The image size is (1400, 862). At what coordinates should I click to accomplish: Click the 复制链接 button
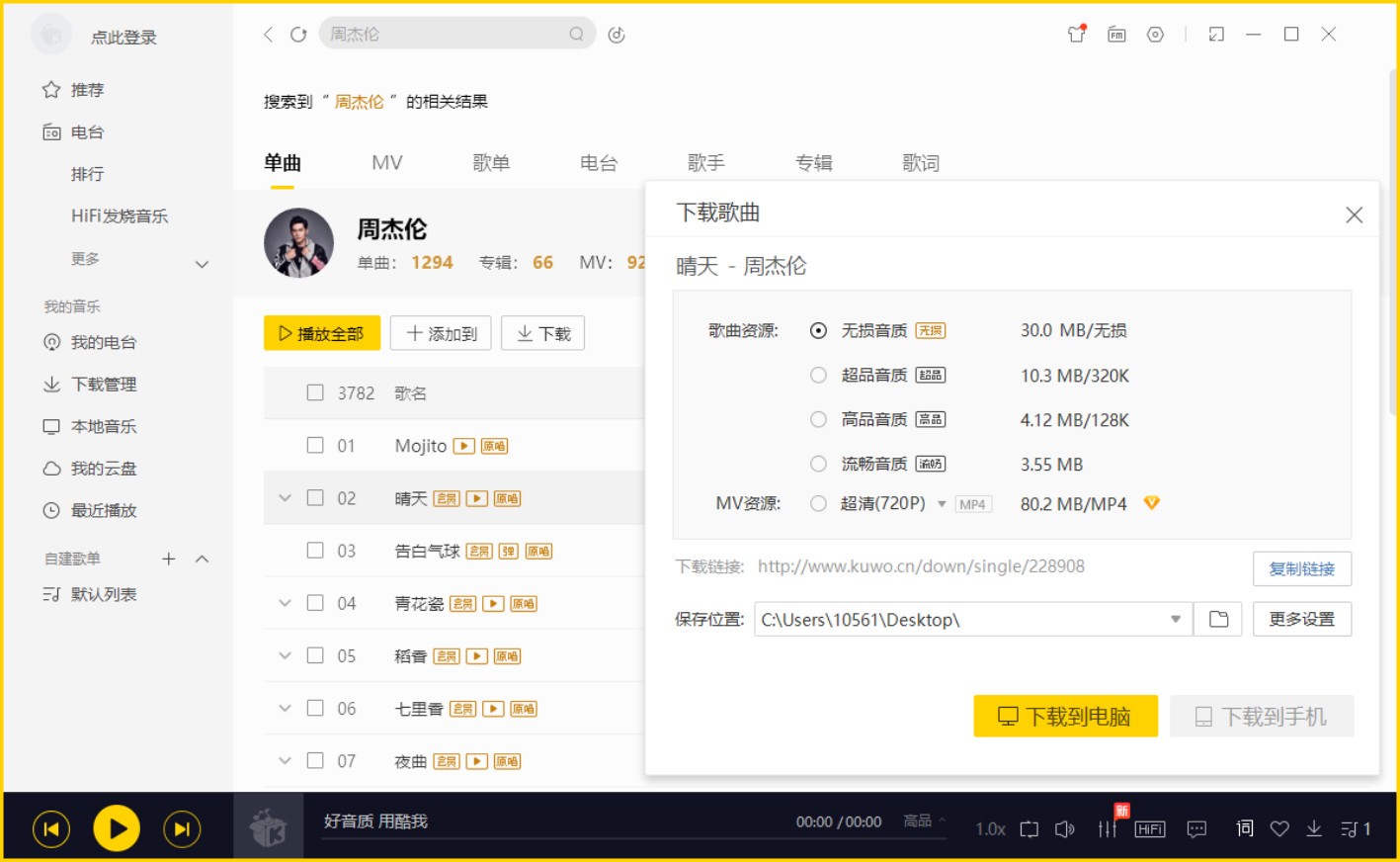[x=1302, y=568]
